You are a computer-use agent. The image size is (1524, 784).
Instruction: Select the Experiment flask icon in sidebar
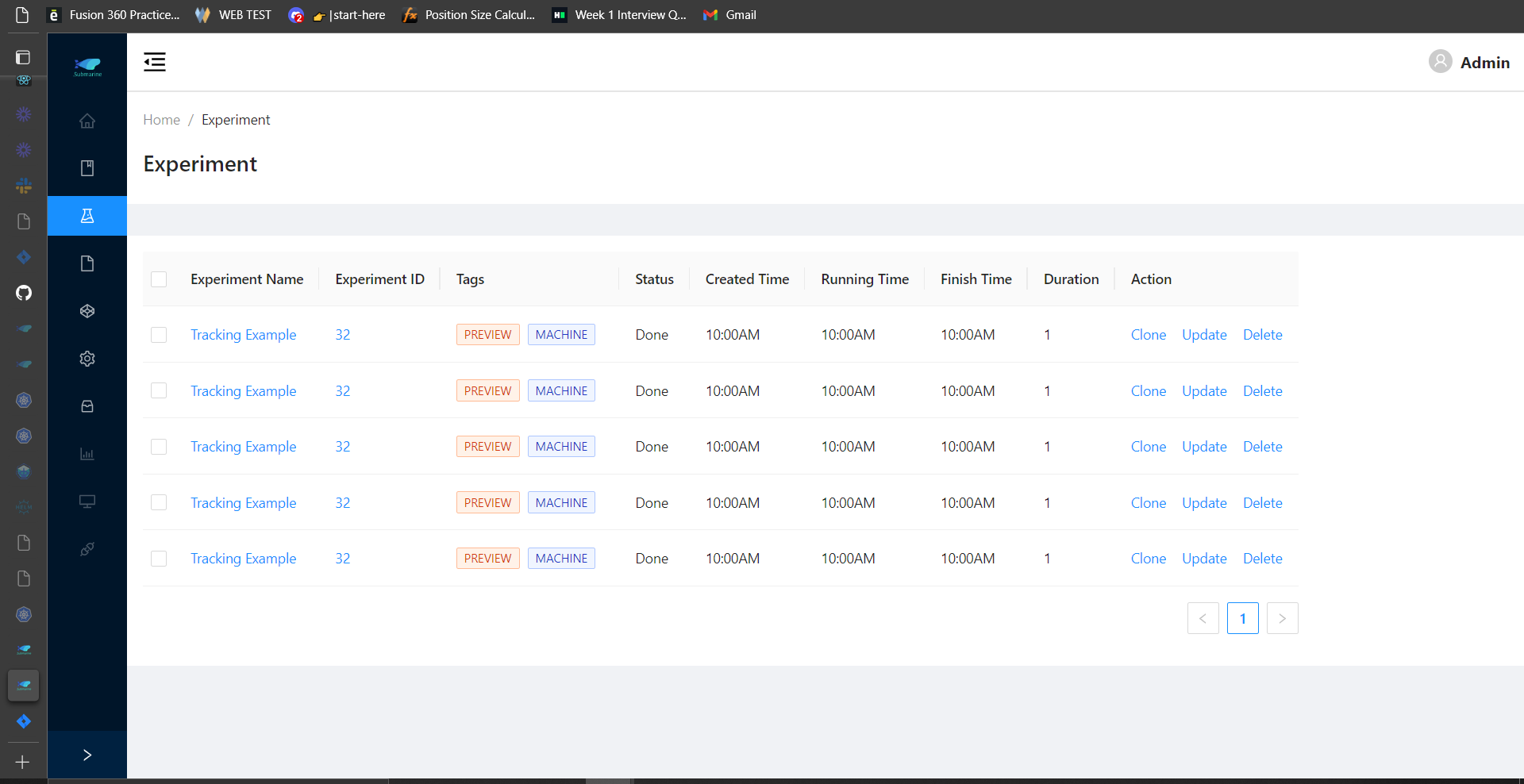click(x=87, y=216)
